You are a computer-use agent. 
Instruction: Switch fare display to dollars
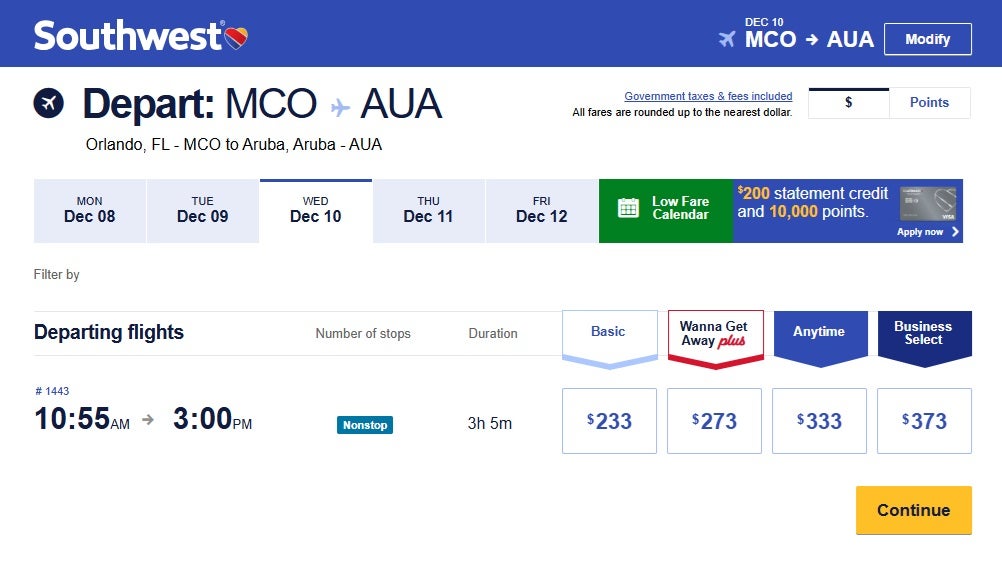848,103
